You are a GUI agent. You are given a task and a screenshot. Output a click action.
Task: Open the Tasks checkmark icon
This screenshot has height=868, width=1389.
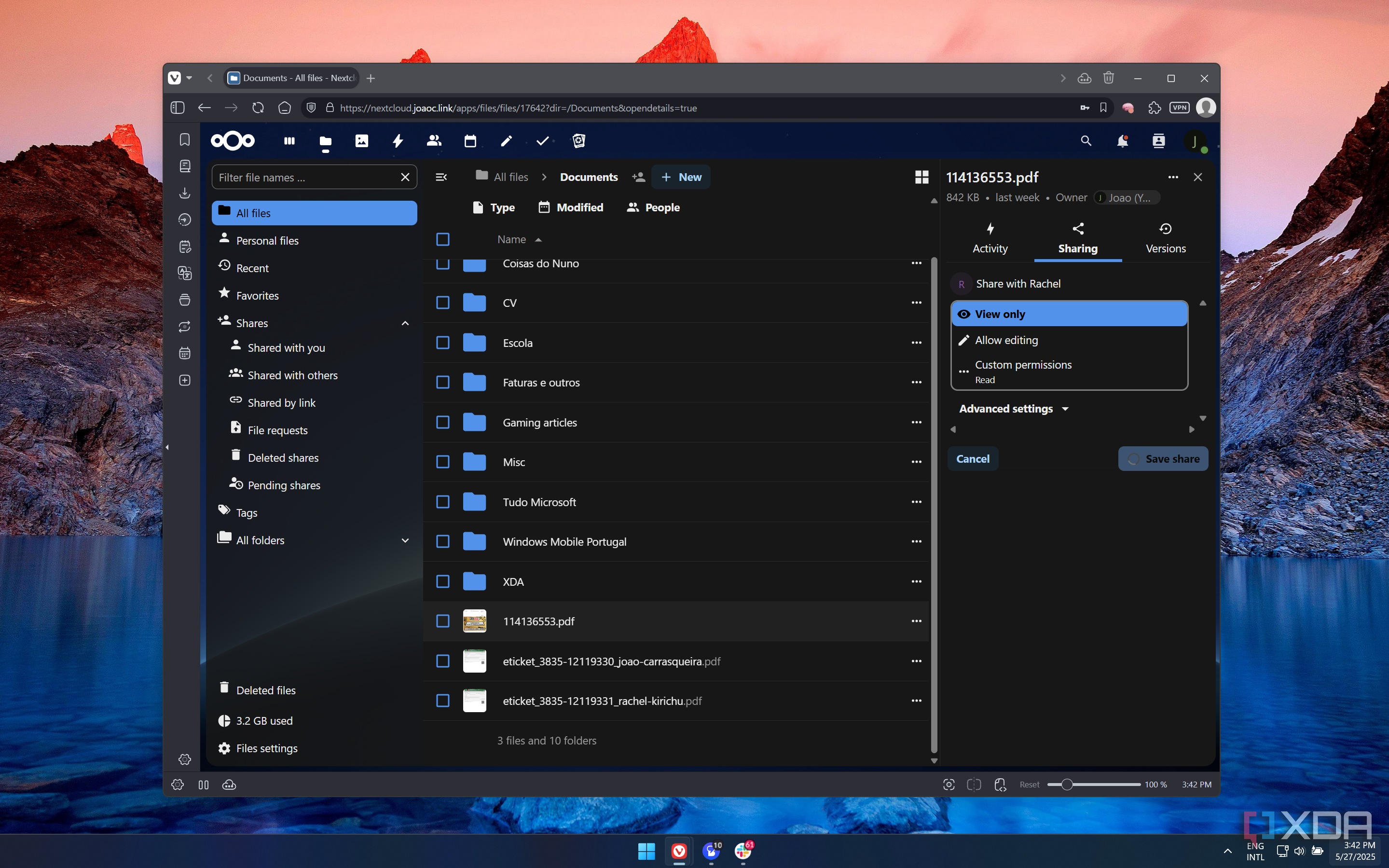pyautogui.click(x=542, y=141)
